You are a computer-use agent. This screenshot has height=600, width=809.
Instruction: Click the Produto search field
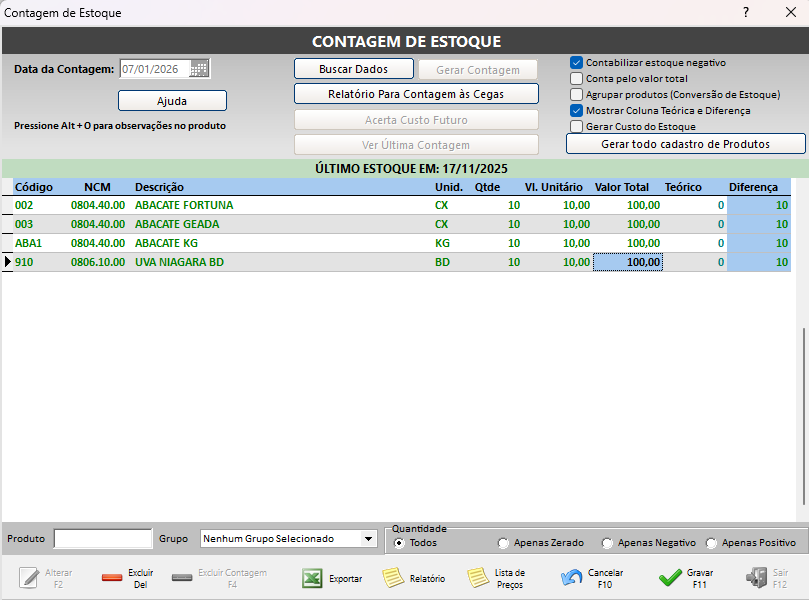(x=103, y=539)
